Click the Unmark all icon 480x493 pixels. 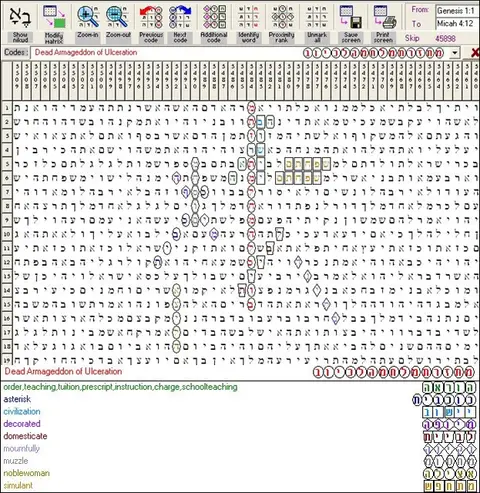[x=317, y=17]
